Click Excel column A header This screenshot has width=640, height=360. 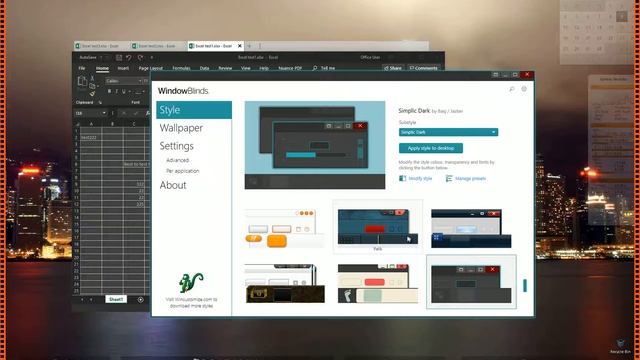[91, 124]
